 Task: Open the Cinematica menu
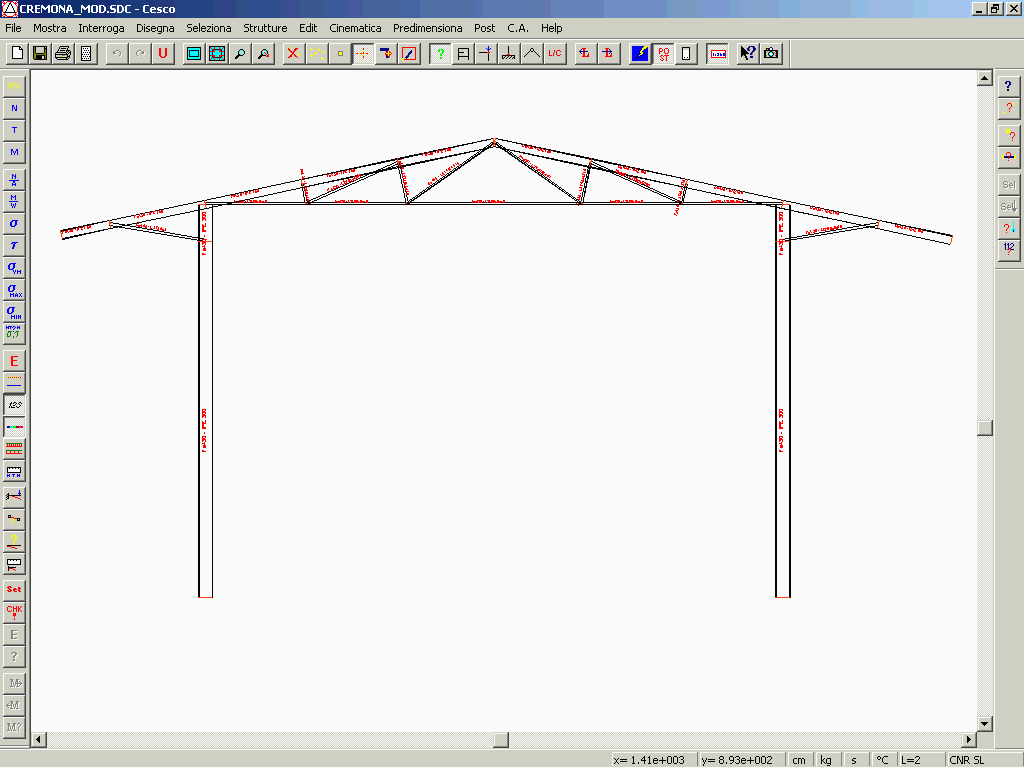click(x=355, y=28)
